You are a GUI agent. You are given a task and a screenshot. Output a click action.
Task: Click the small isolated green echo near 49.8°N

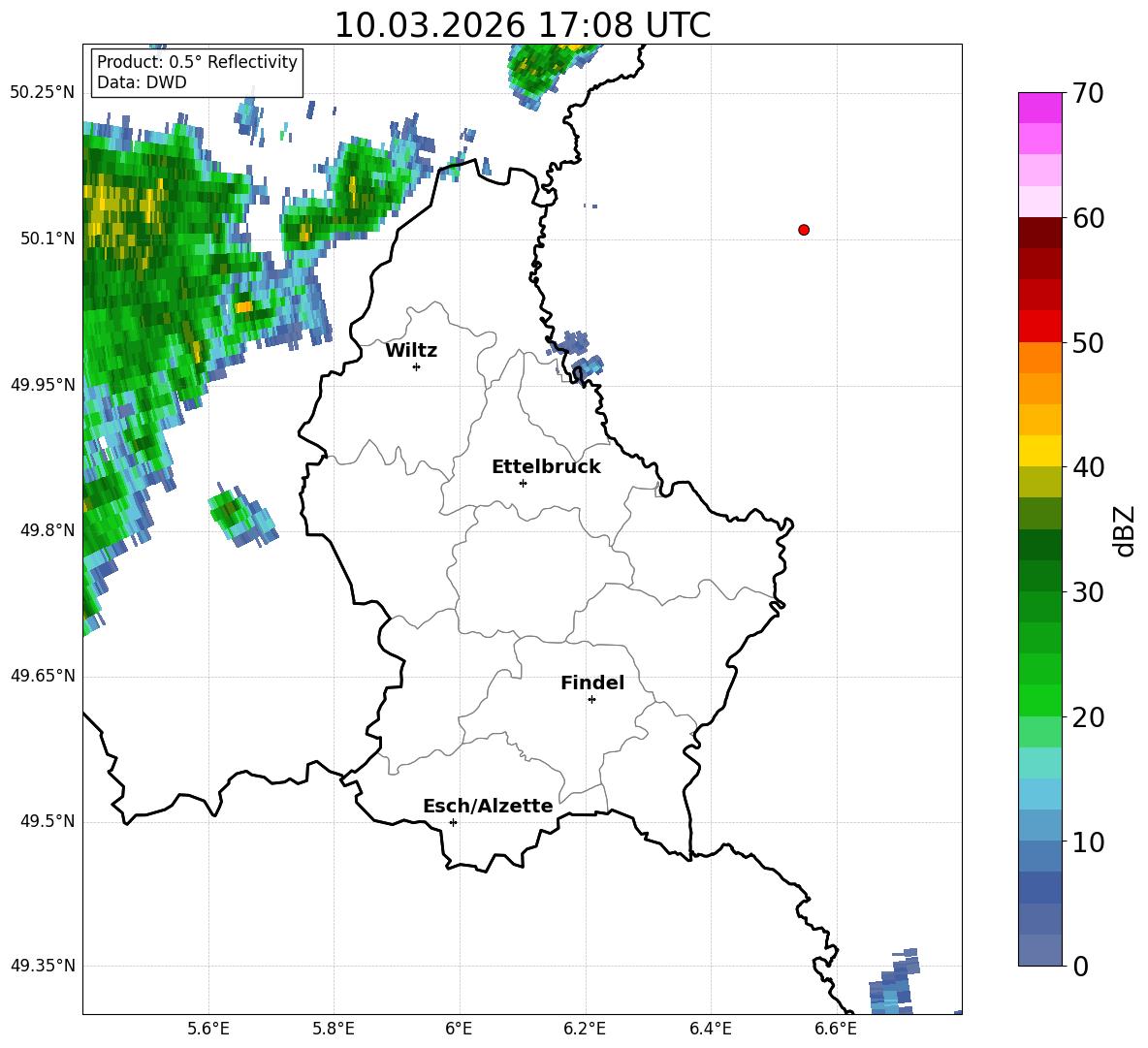click(x=242, y=515)
